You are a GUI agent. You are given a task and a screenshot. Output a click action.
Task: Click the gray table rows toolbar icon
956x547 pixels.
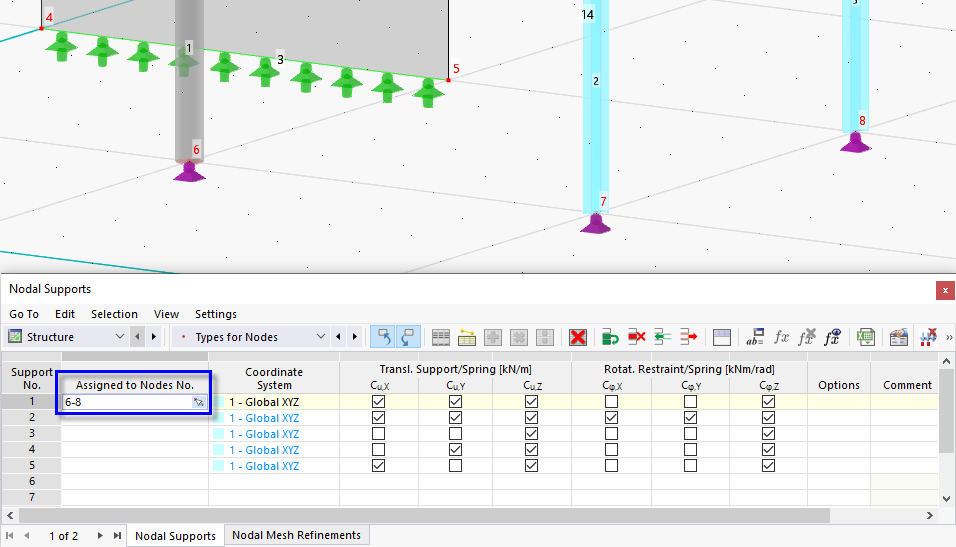(x=440, y=337)
